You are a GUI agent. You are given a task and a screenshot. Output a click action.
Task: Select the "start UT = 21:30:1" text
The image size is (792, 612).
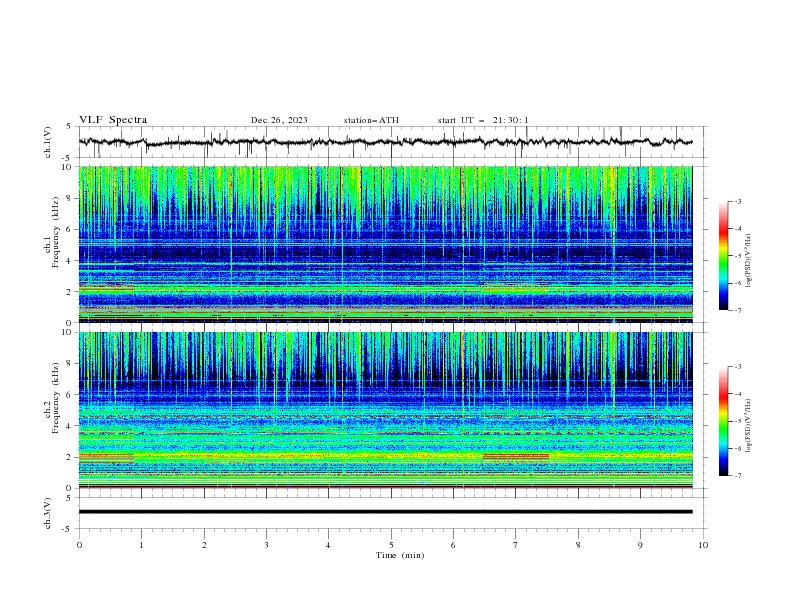(483, 120)
